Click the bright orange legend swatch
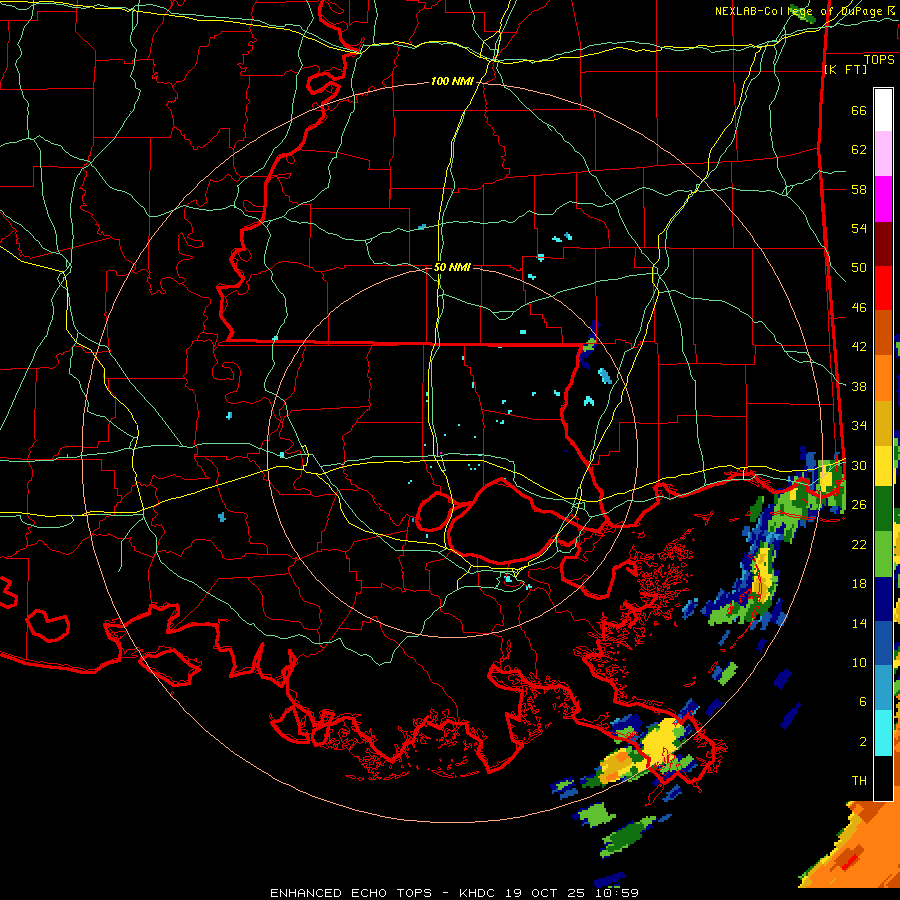900x900 pixels. 883,378
